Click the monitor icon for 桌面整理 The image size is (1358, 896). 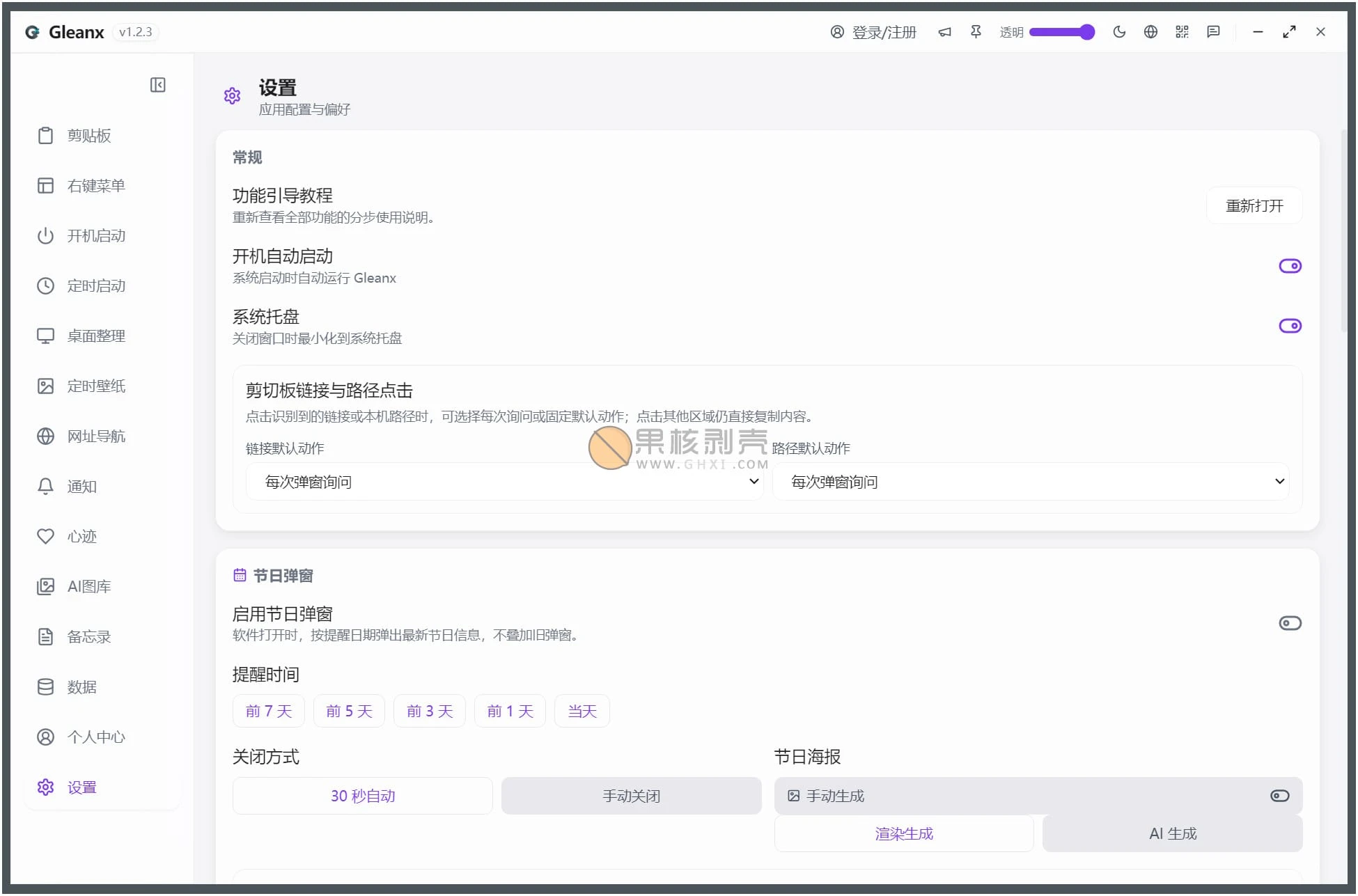point(45,336)
